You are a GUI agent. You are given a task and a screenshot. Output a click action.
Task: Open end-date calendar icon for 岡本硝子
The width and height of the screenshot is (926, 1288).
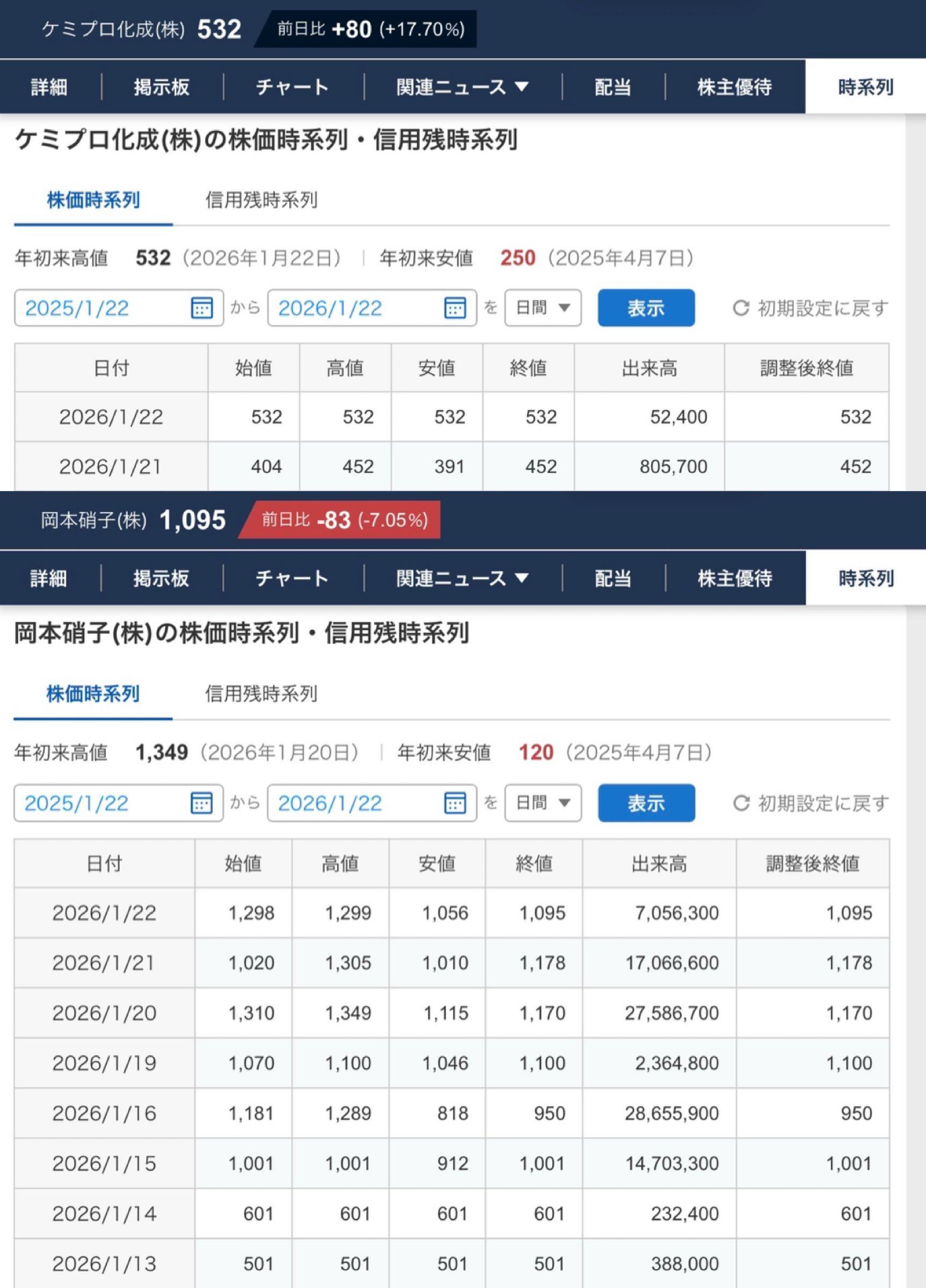[x=455, y=803]
